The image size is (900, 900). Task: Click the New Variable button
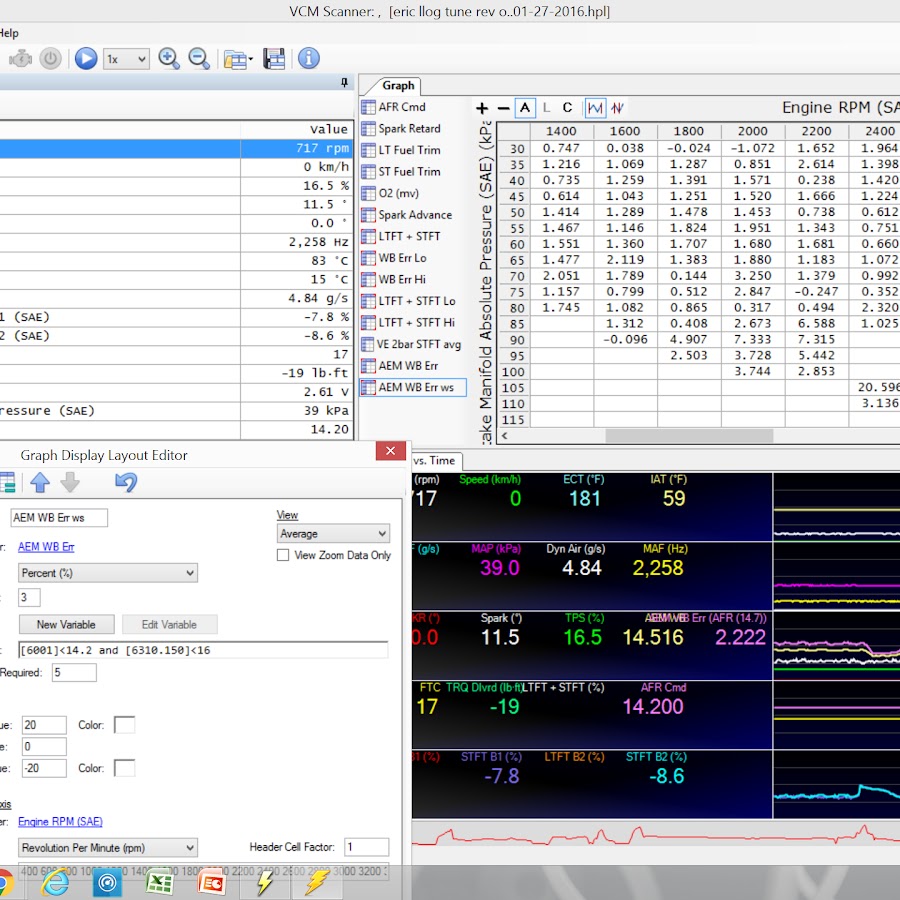(x=67, y=624)
